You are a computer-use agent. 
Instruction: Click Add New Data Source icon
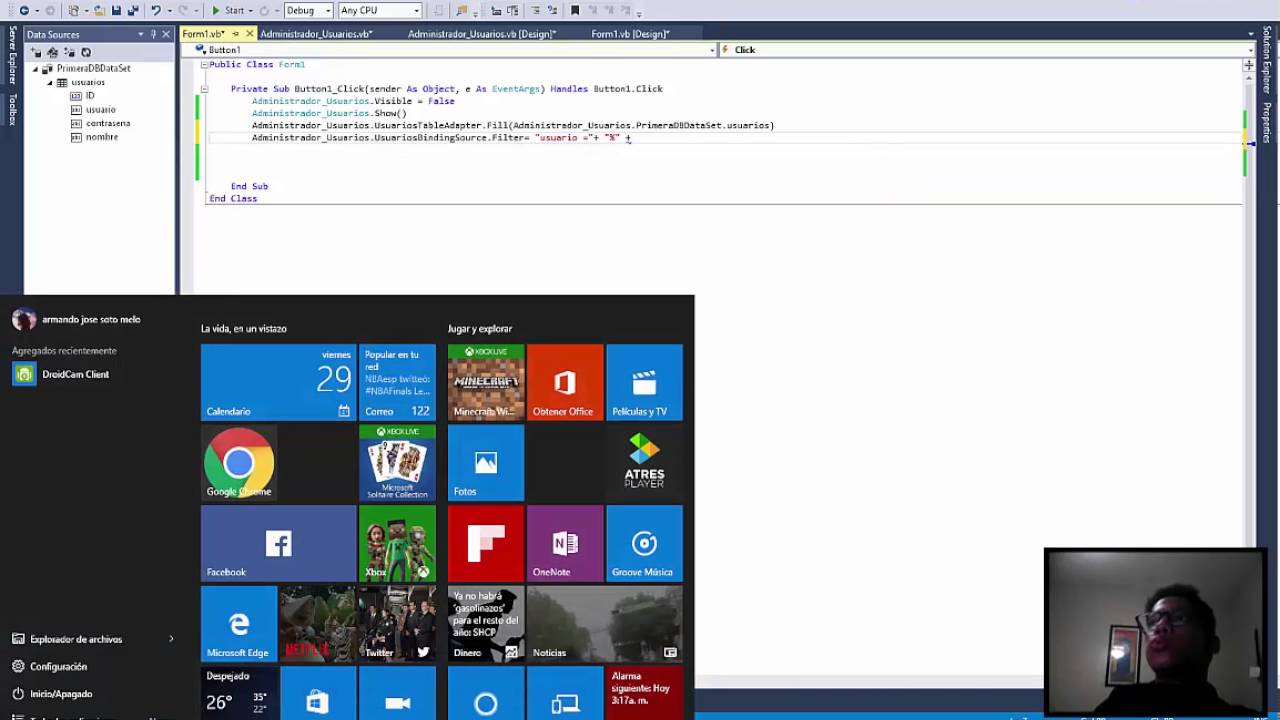point(37,52)
